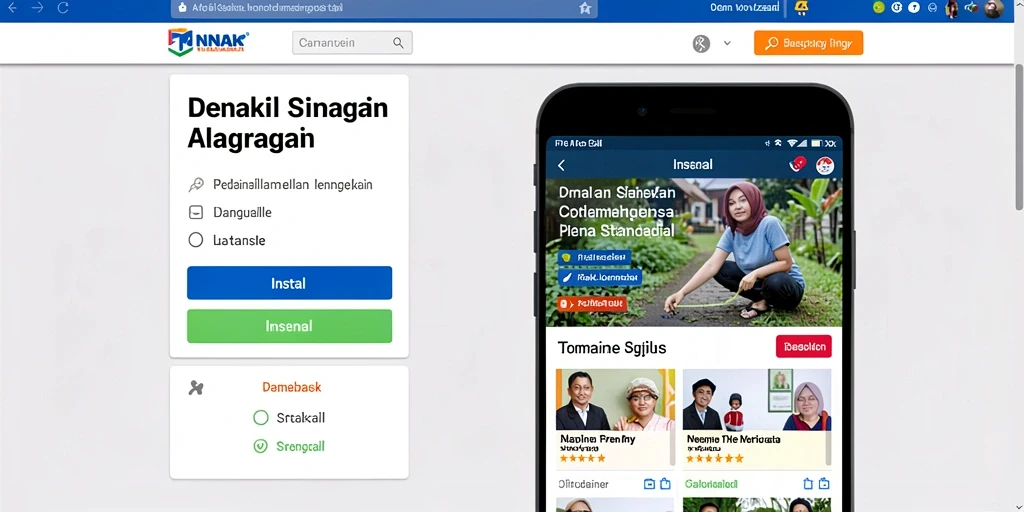Tap the green Galoricaled label

click(711, 485)
